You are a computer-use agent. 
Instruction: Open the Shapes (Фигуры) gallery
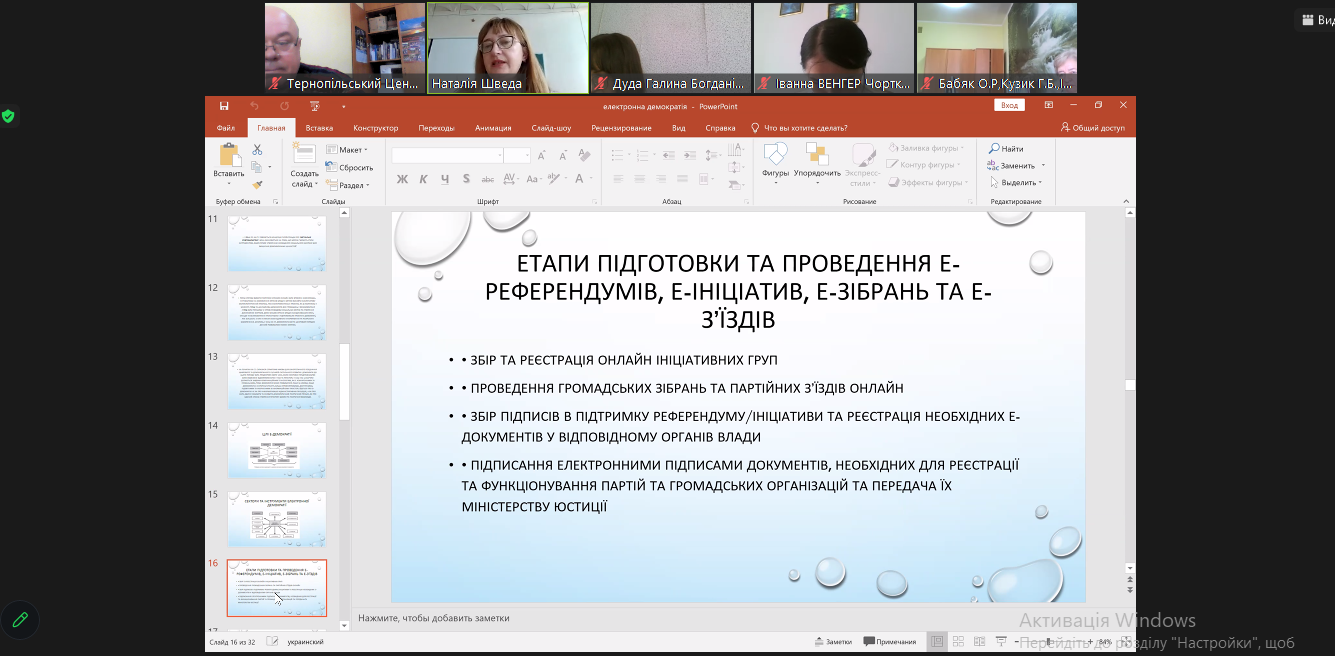click(775, 158)
